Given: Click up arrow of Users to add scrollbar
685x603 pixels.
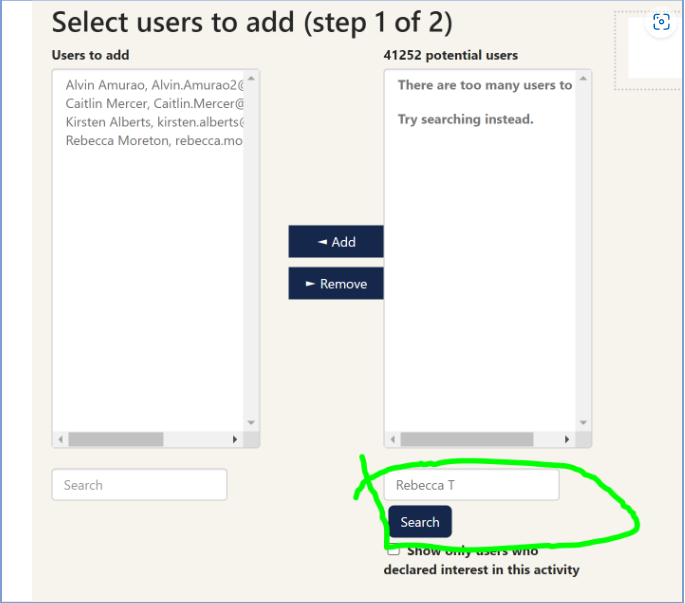Looking at the screenshot, I should click(x=251, y=78).
